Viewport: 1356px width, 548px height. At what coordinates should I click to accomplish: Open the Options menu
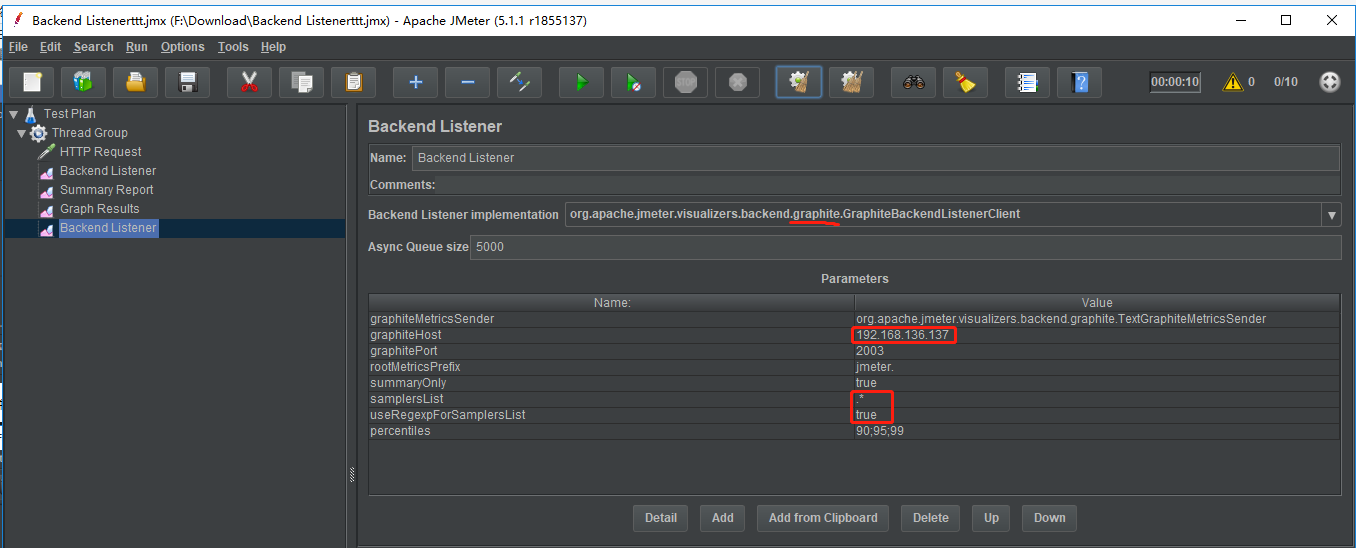point(183,47)
